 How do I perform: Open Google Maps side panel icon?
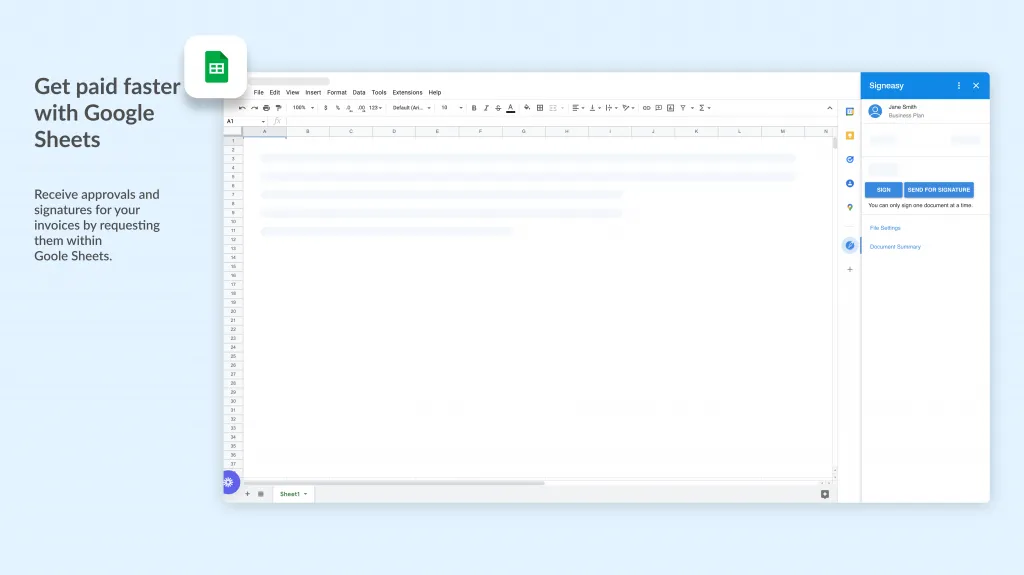(x=850, y=207)
